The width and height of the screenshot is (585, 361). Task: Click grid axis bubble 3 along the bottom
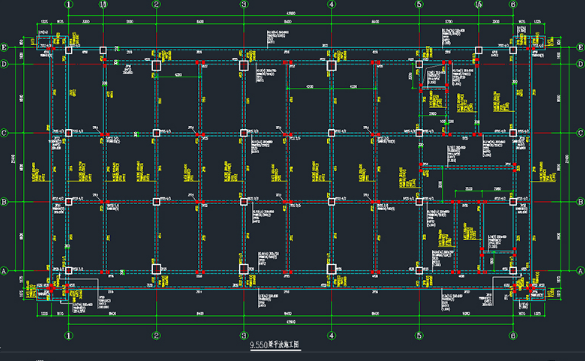click(x=244, y=336)
